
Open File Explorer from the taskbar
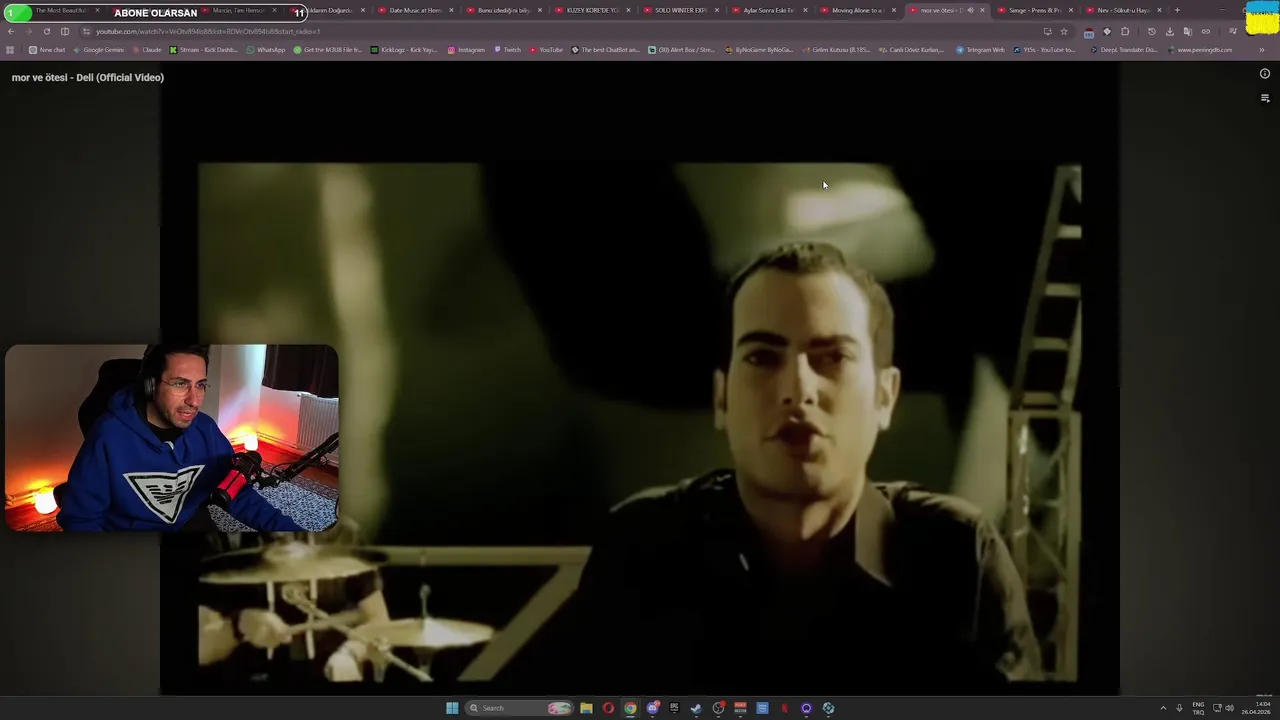tap(586, 708)
